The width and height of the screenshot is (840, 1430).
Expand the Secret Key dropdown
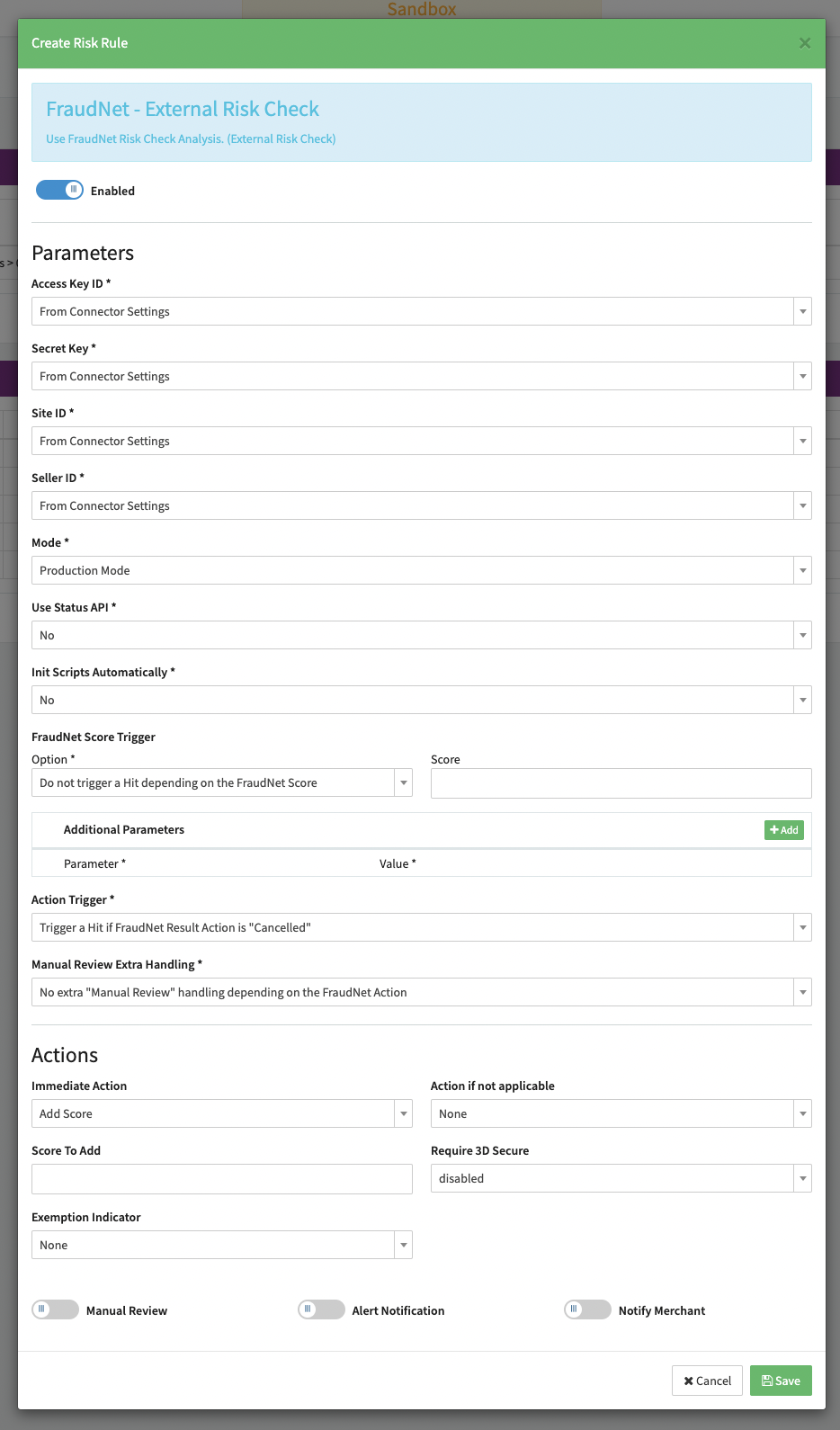421,376
